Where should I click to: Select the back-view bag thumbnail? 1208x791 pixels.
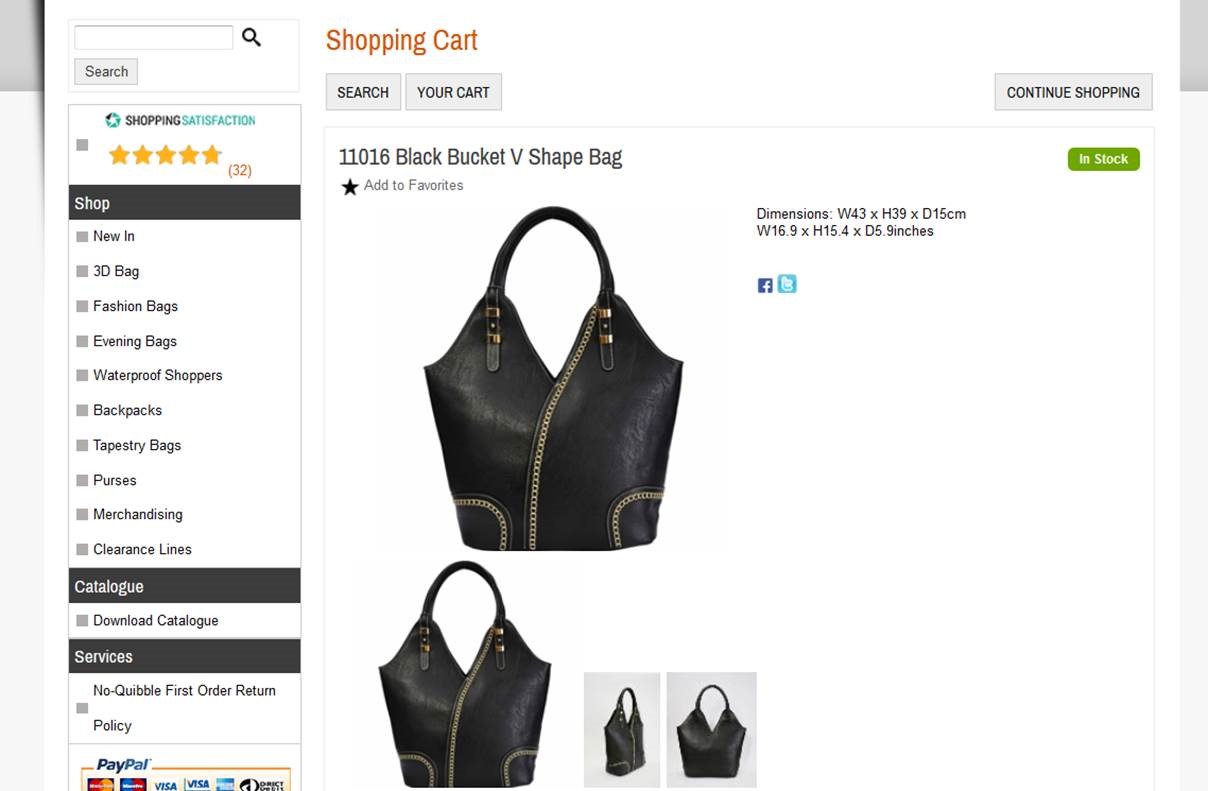tap(711, 729)
